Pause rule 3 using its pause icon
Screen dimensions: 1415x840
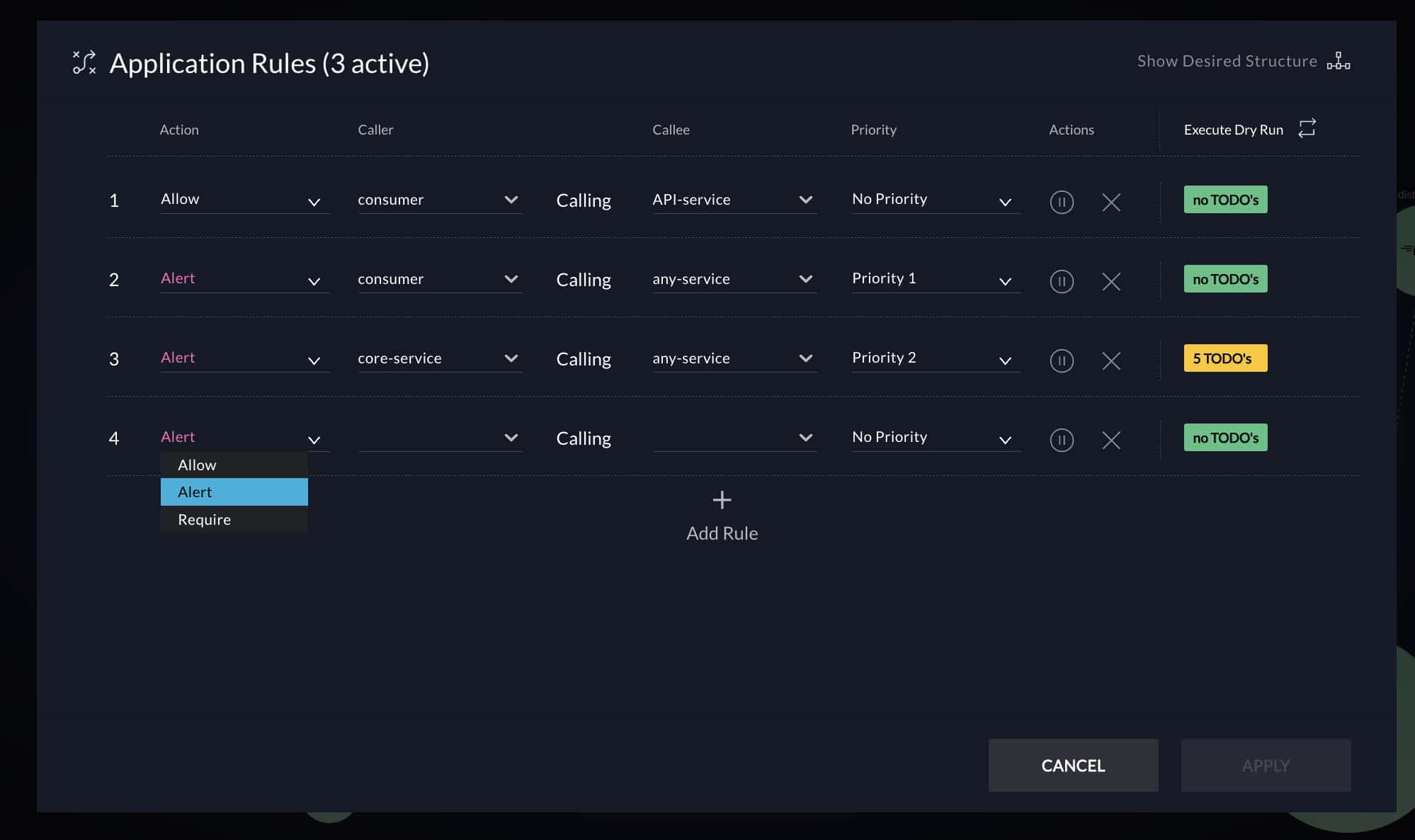tap(1062, 361)
